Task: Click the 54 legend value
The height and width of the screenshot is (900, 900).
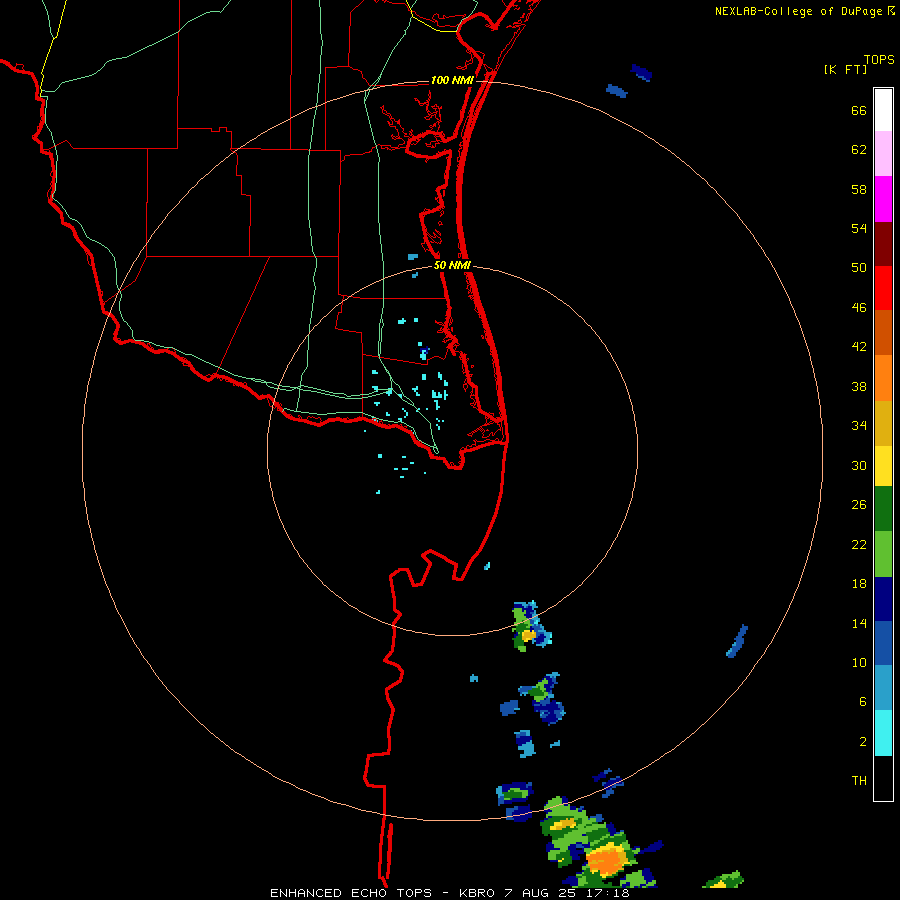Action: pos(859,228)
